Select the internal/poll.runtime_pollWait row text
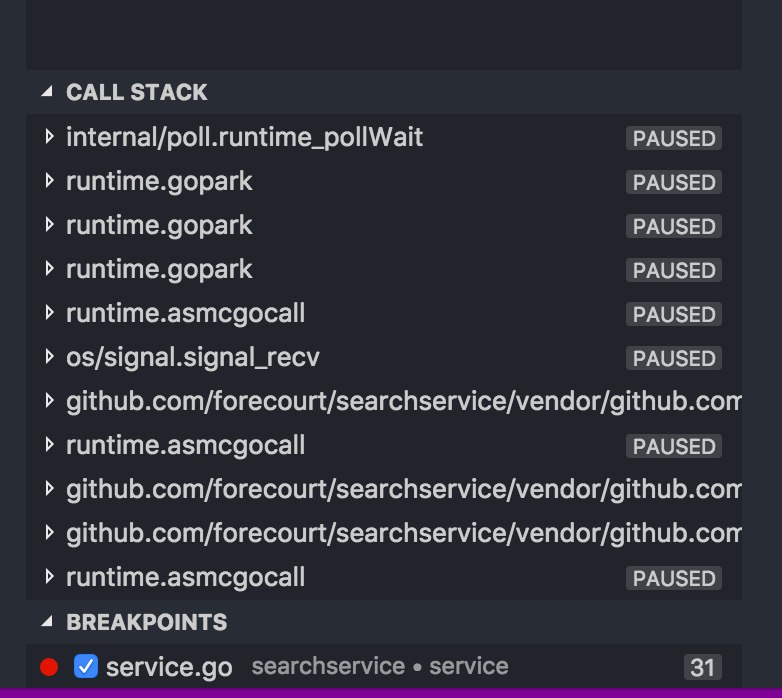The image size is (782, 698). coord(244,137)
